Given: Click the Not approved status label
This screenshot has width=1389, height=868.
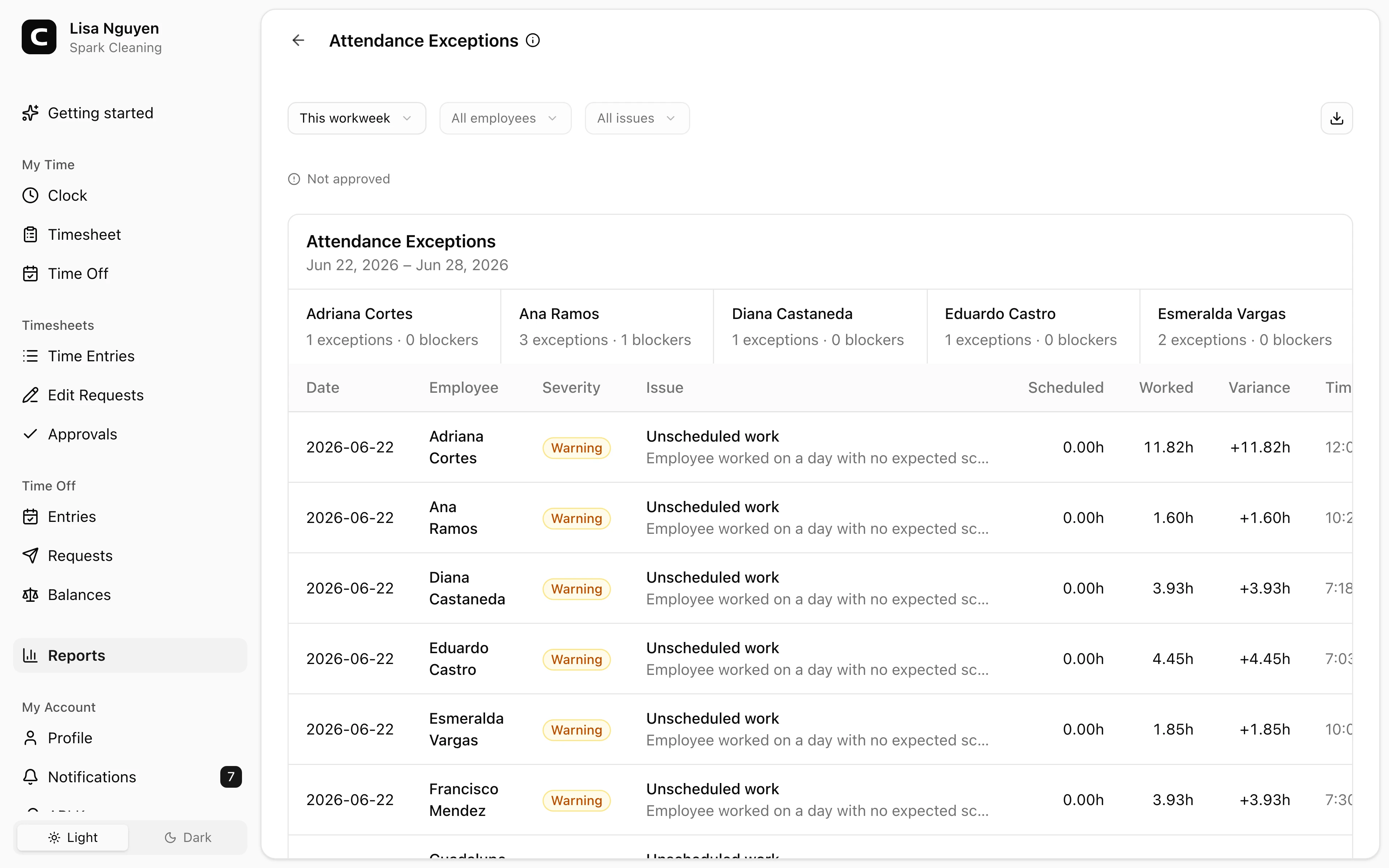Looking at the screenshot, I should click(x=348, y=179).
